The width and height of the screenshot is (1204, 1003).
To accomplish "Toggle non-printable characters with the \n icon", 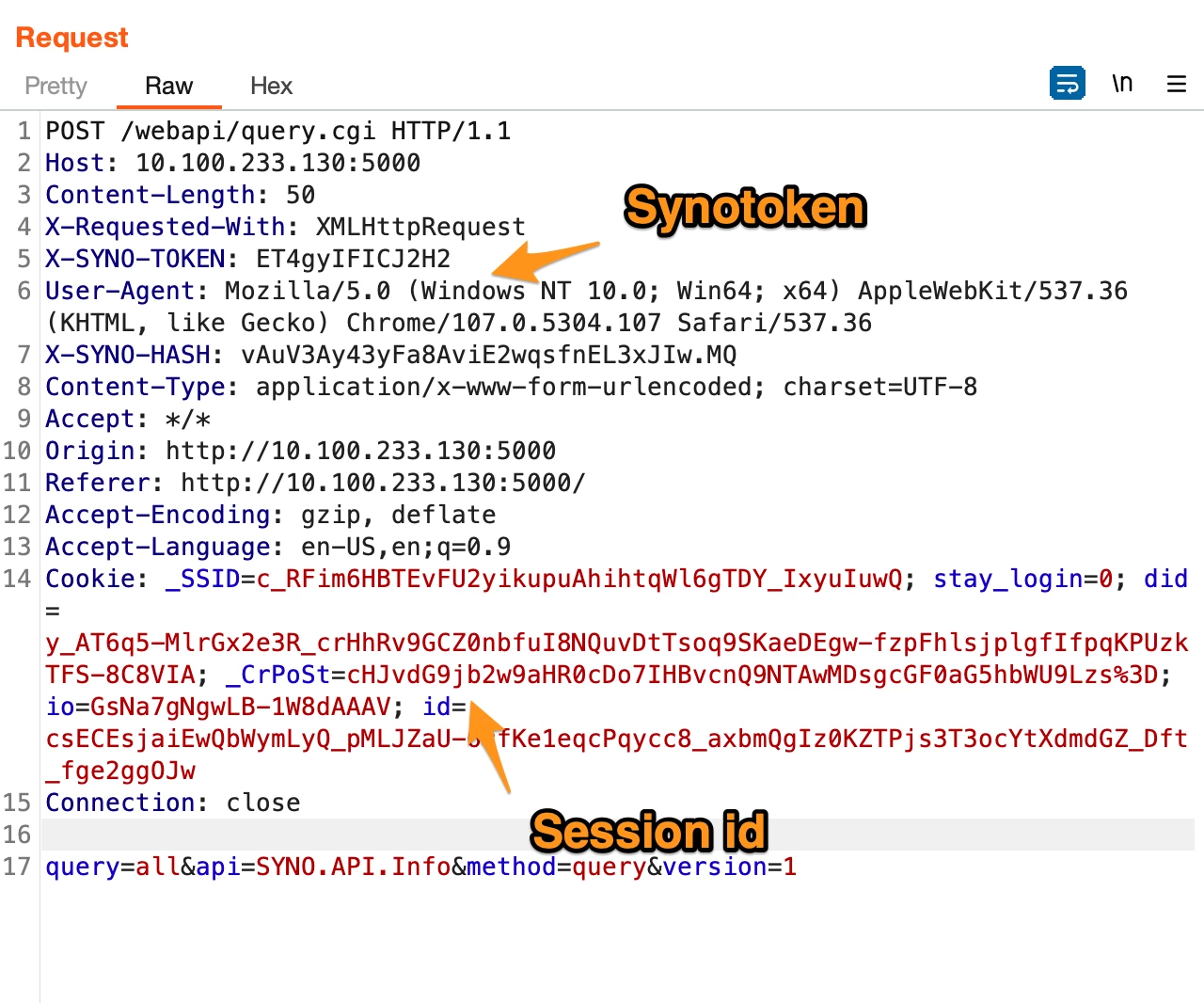I will click(x=1121, y=83).
